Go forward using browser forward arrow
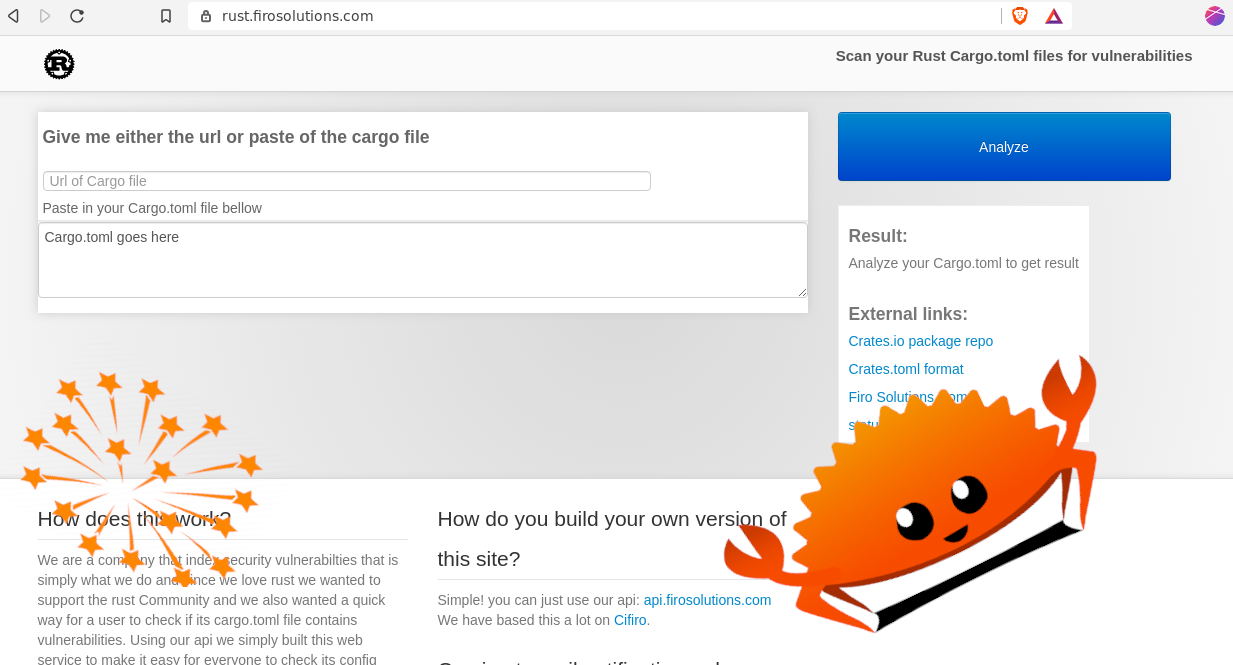1233x665 pixels. coord(45,16)
